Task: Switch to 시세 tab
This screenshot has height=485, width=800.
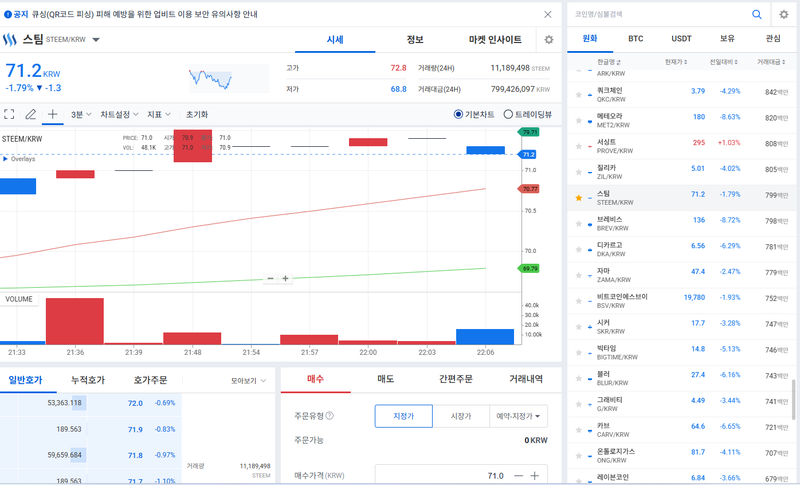Action: pos(335,39)
